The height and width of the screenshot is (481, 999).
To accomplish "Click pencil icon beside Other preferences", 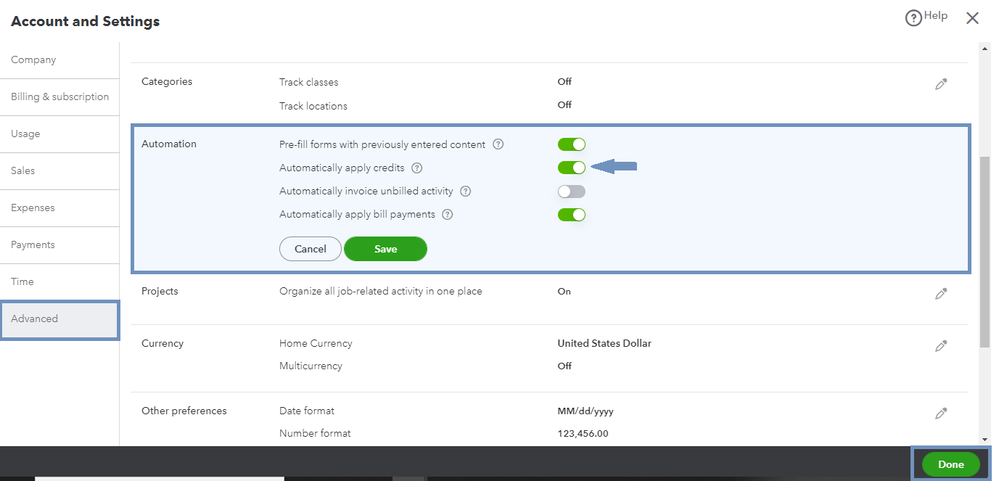I will coord(941,413).
